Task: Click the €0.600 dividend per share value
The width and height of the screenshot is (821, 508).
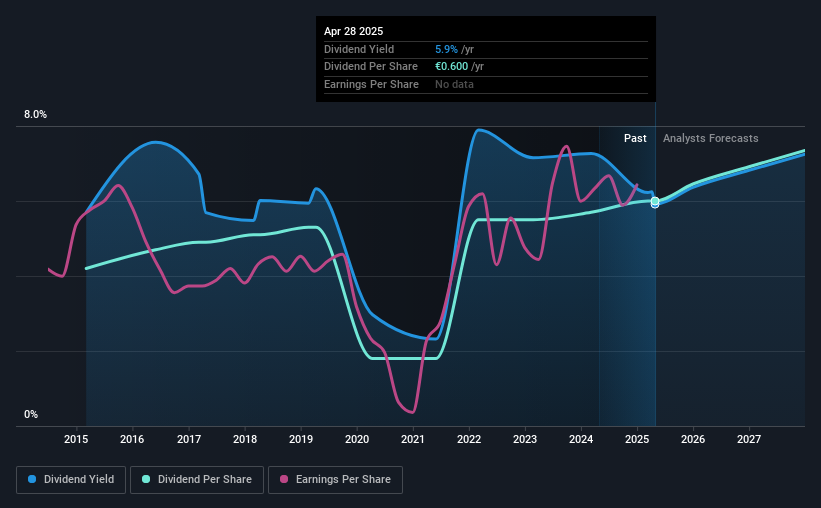Action: click(451, 67)
